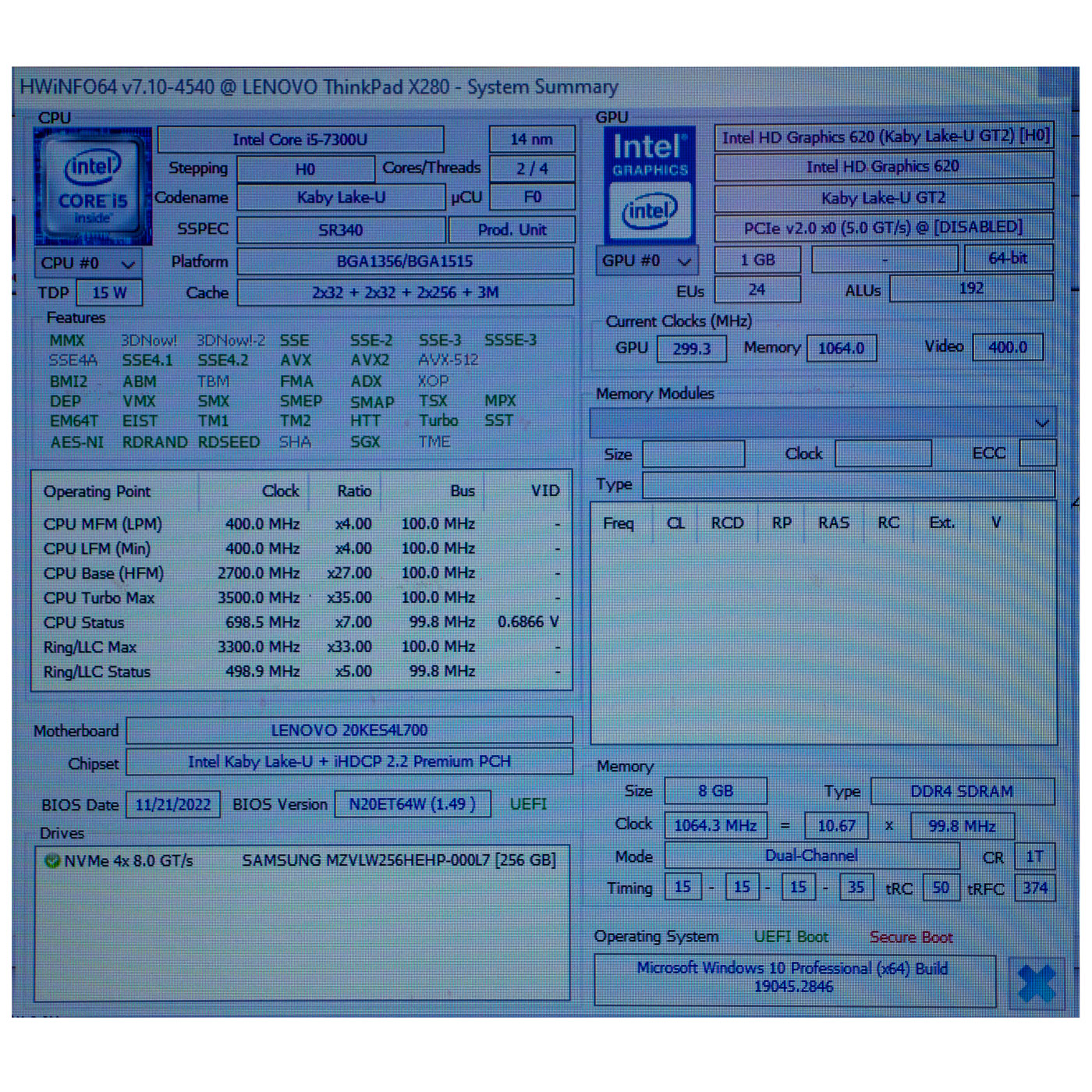Click the Intel Core i5 inside logo
Image resolution: width=1092 pixels, height=1092 pixels.
[93, 187]
